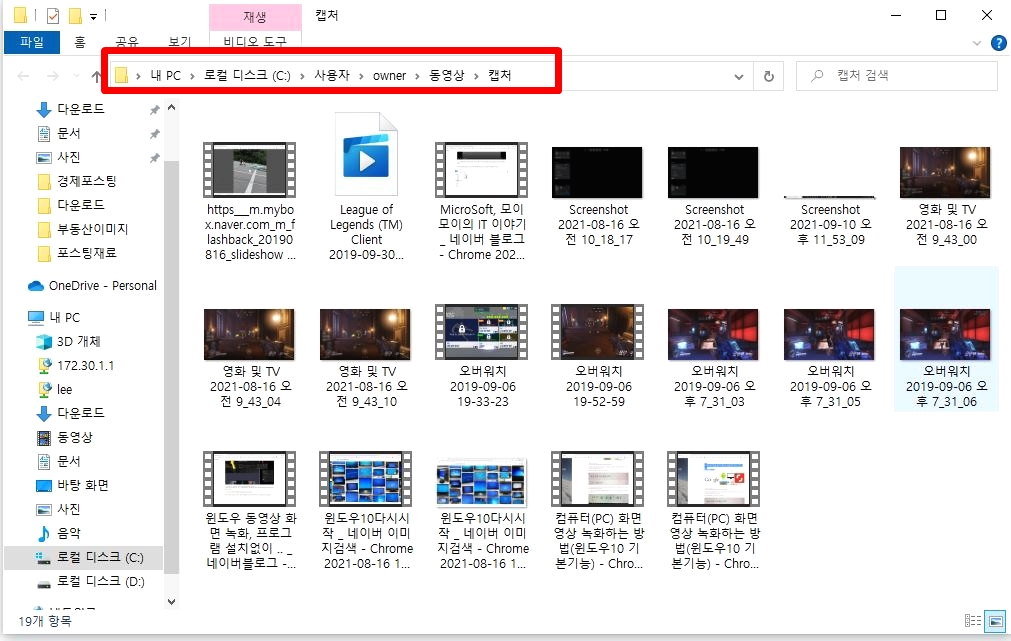This screenshot has height=641, width=1011.
Task: Click 내 PC in the address path
Action: (x=166, y=75)
